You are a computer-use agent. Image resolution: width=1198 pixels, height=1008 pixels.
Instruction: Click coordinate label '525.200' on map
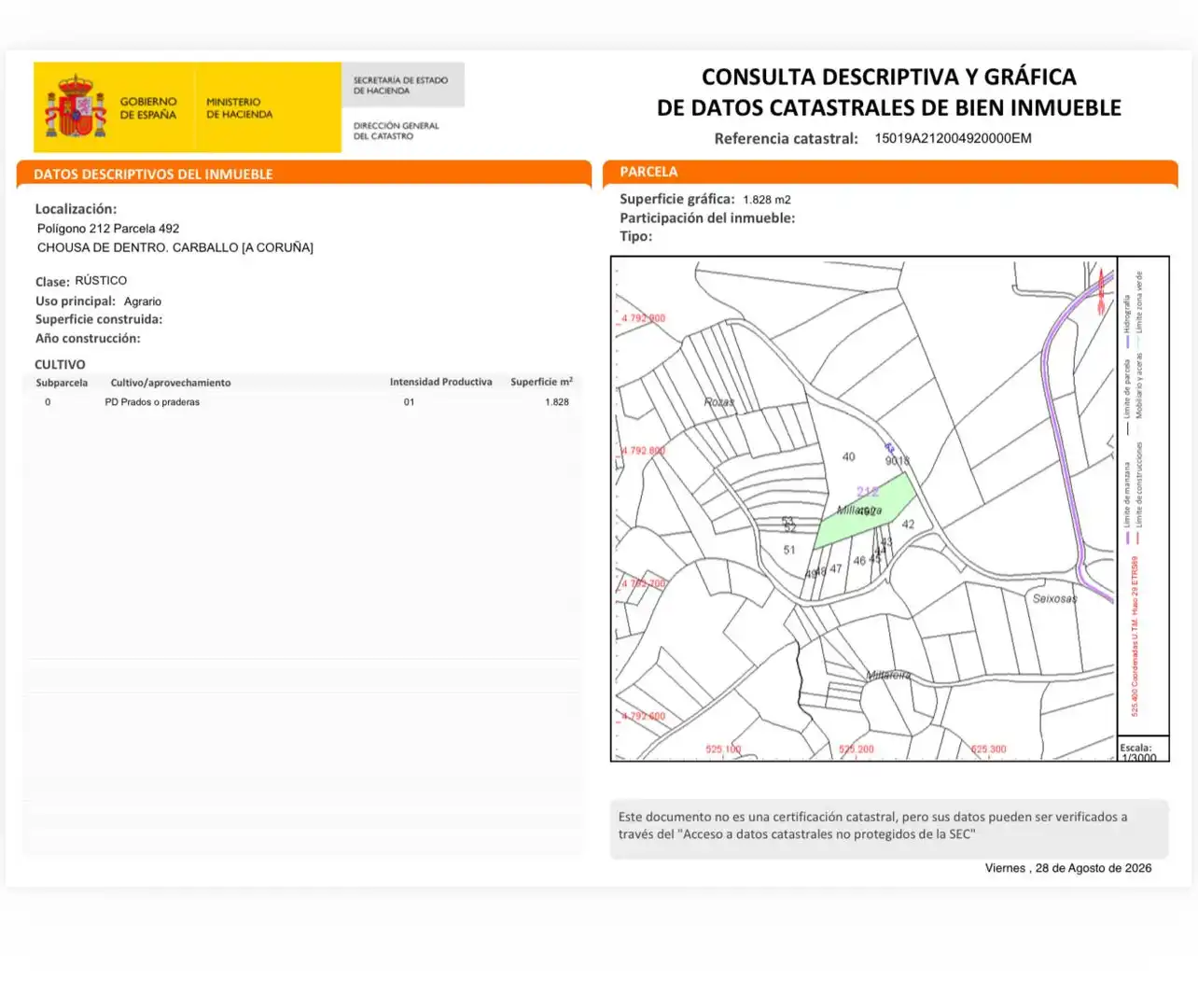(857, 749)
